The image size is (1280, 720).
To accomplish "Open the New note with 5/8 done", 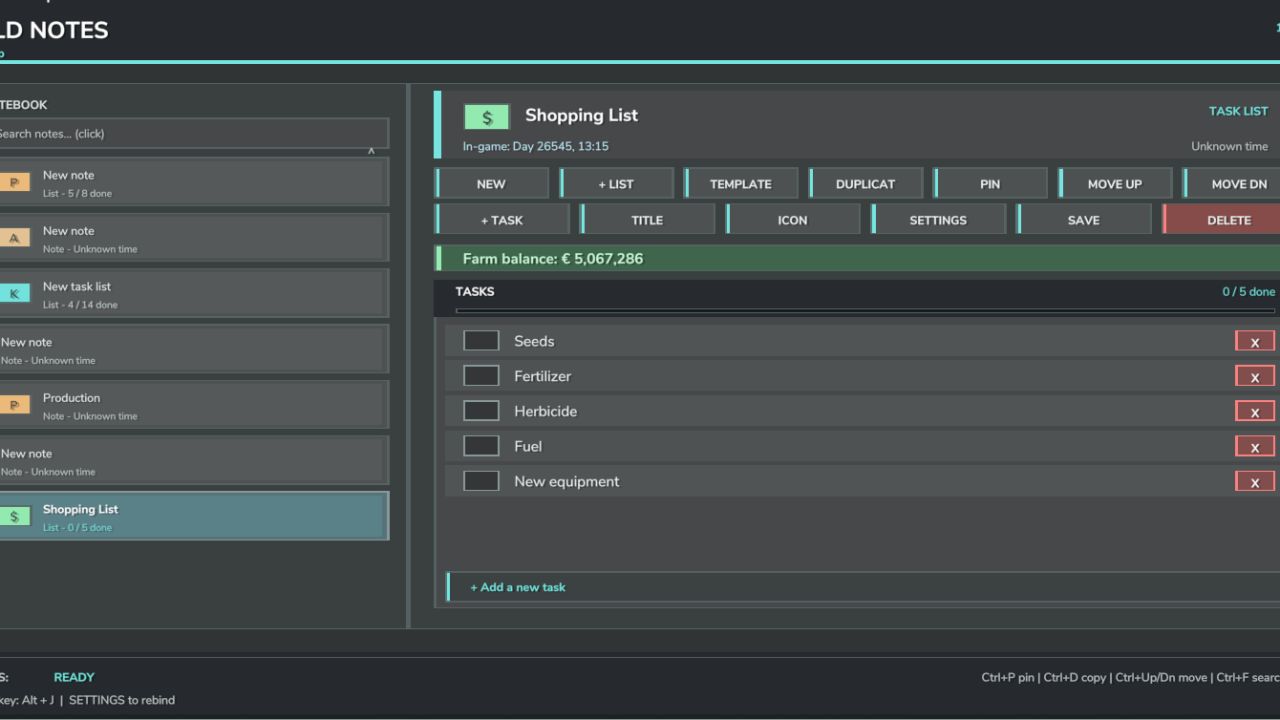I will click(194, 182).
